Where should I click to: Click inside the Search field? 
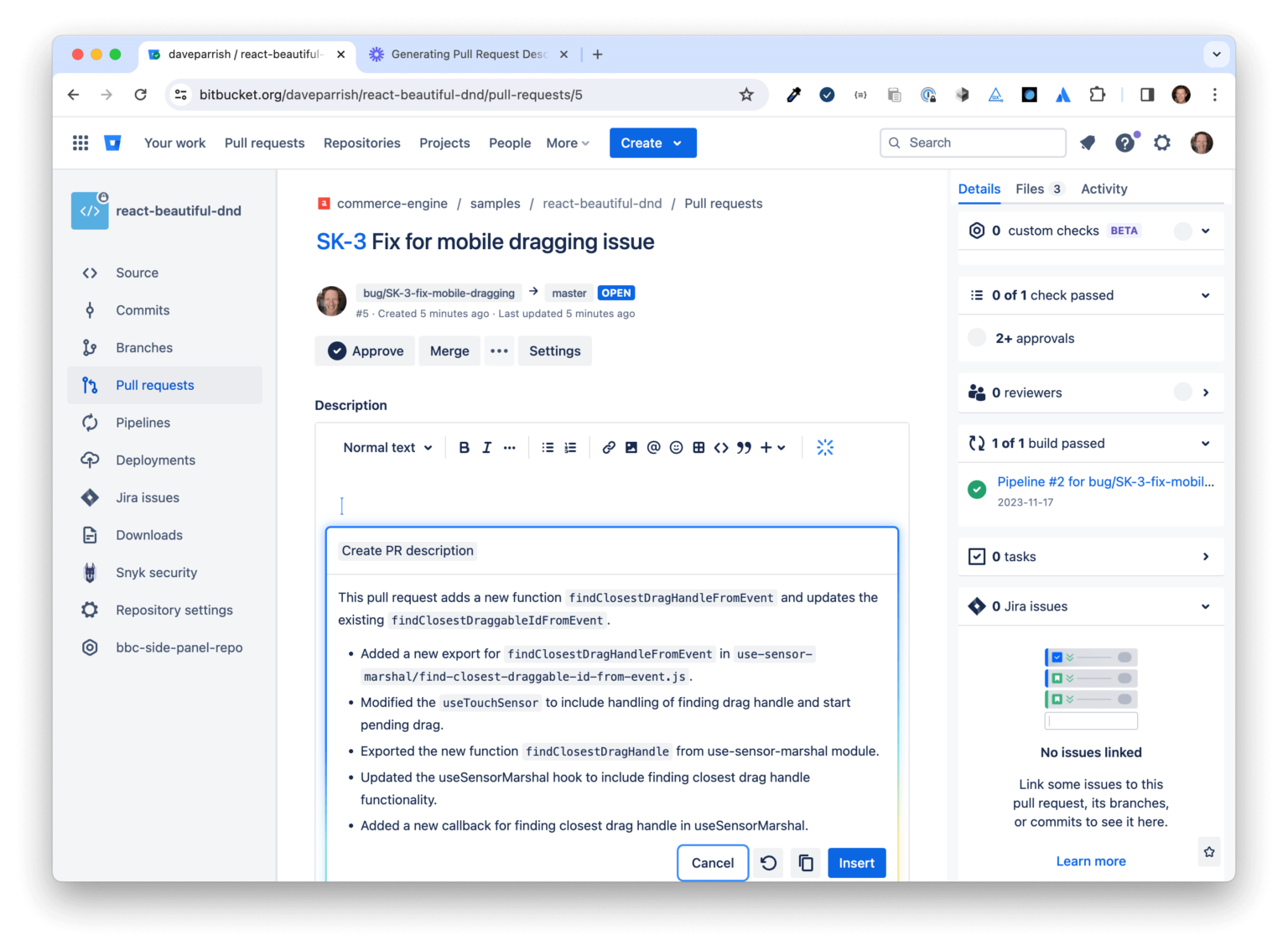point(973,143)
